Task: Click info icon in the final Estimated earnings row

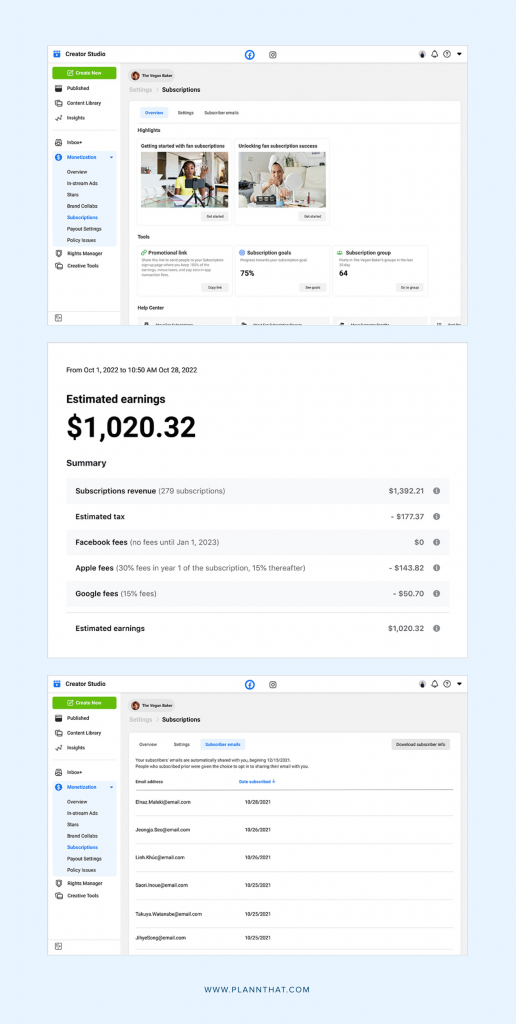Action: (436, 628)
